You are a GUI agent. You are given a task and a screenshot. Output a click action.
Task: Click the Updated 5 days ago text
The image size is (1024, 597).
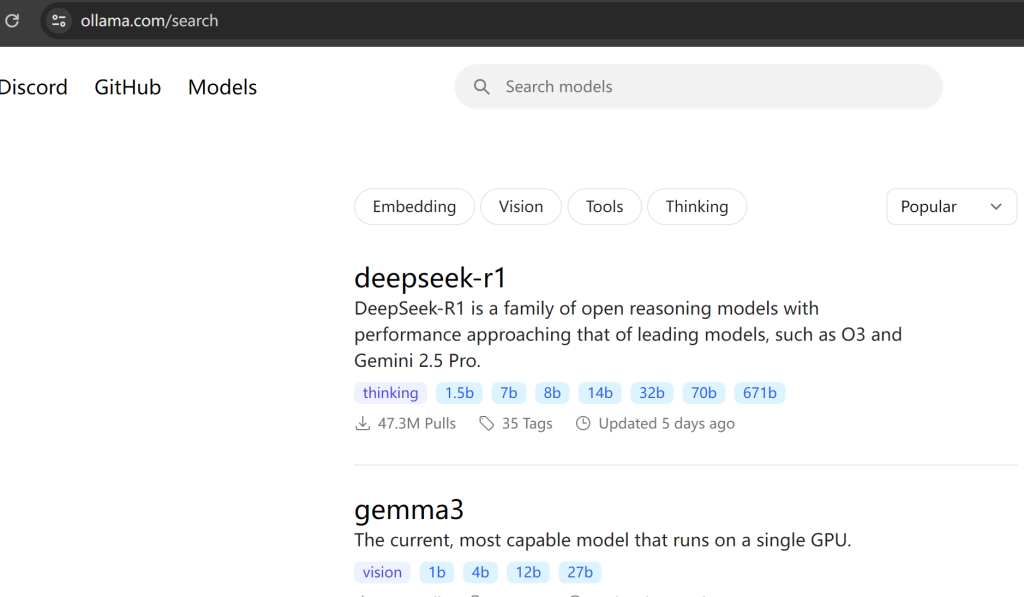click(667, 423)
